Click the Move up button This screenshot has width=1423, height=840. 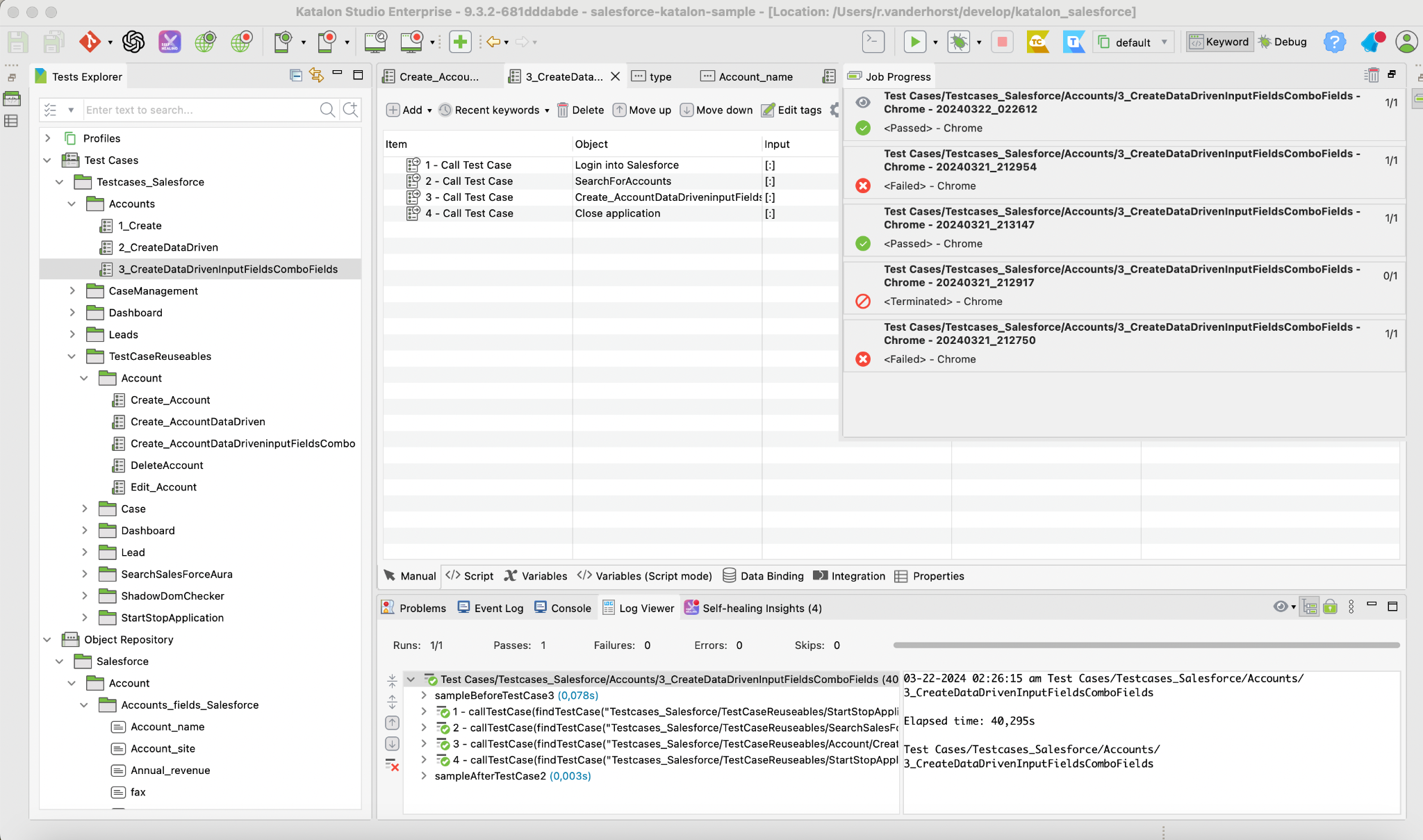pyautogui.click(x=642, y=110)
